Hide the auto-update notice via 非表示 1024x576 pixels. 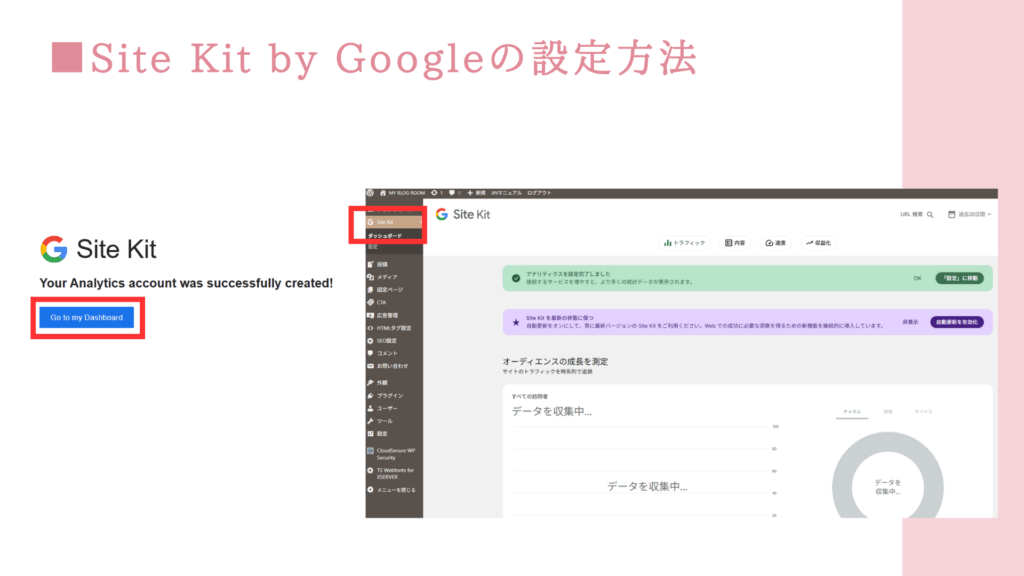910,322
